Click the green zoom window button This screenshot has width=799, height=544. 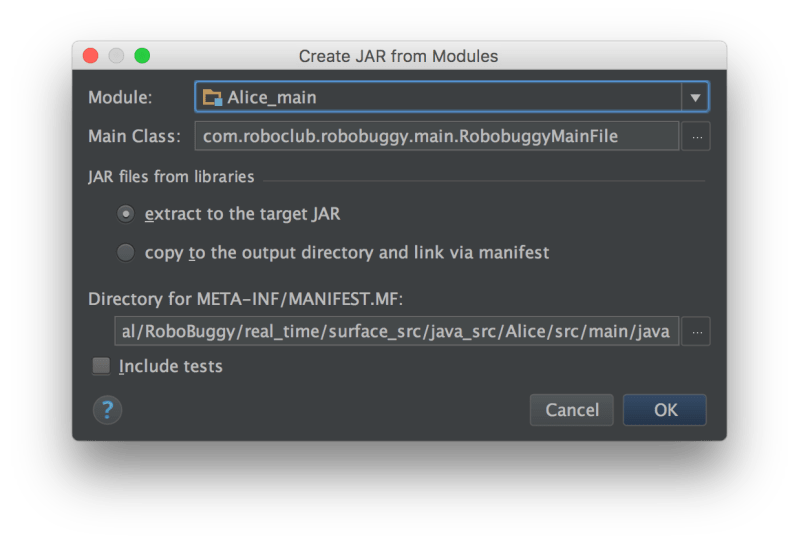[x=142, y=56]
